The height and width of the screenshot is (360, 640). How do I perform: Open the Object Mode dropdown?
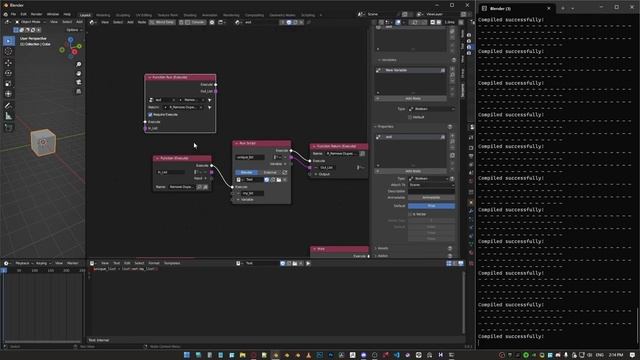[31, 22]
